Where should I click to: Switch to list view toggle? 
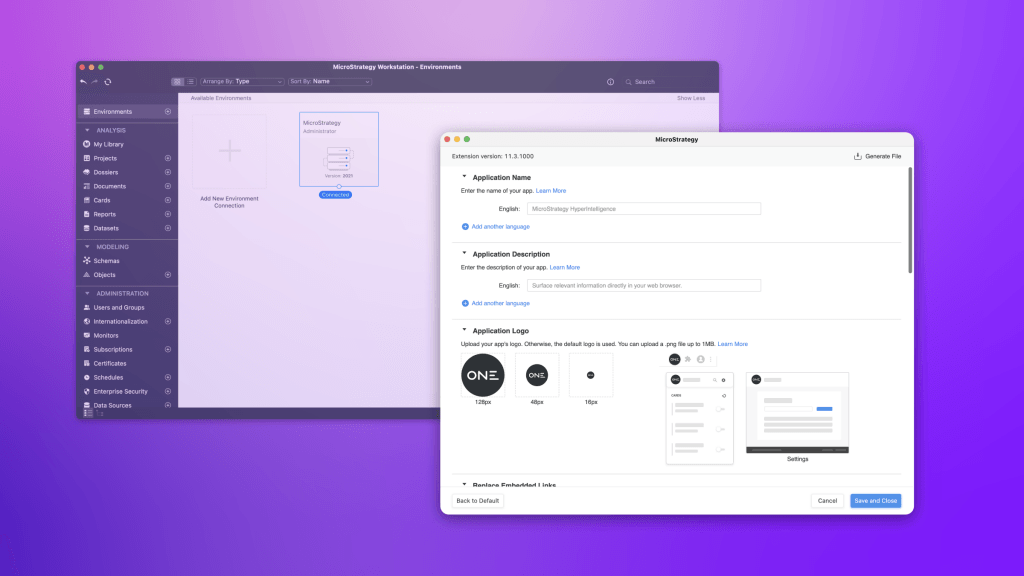tap(191, 81)
